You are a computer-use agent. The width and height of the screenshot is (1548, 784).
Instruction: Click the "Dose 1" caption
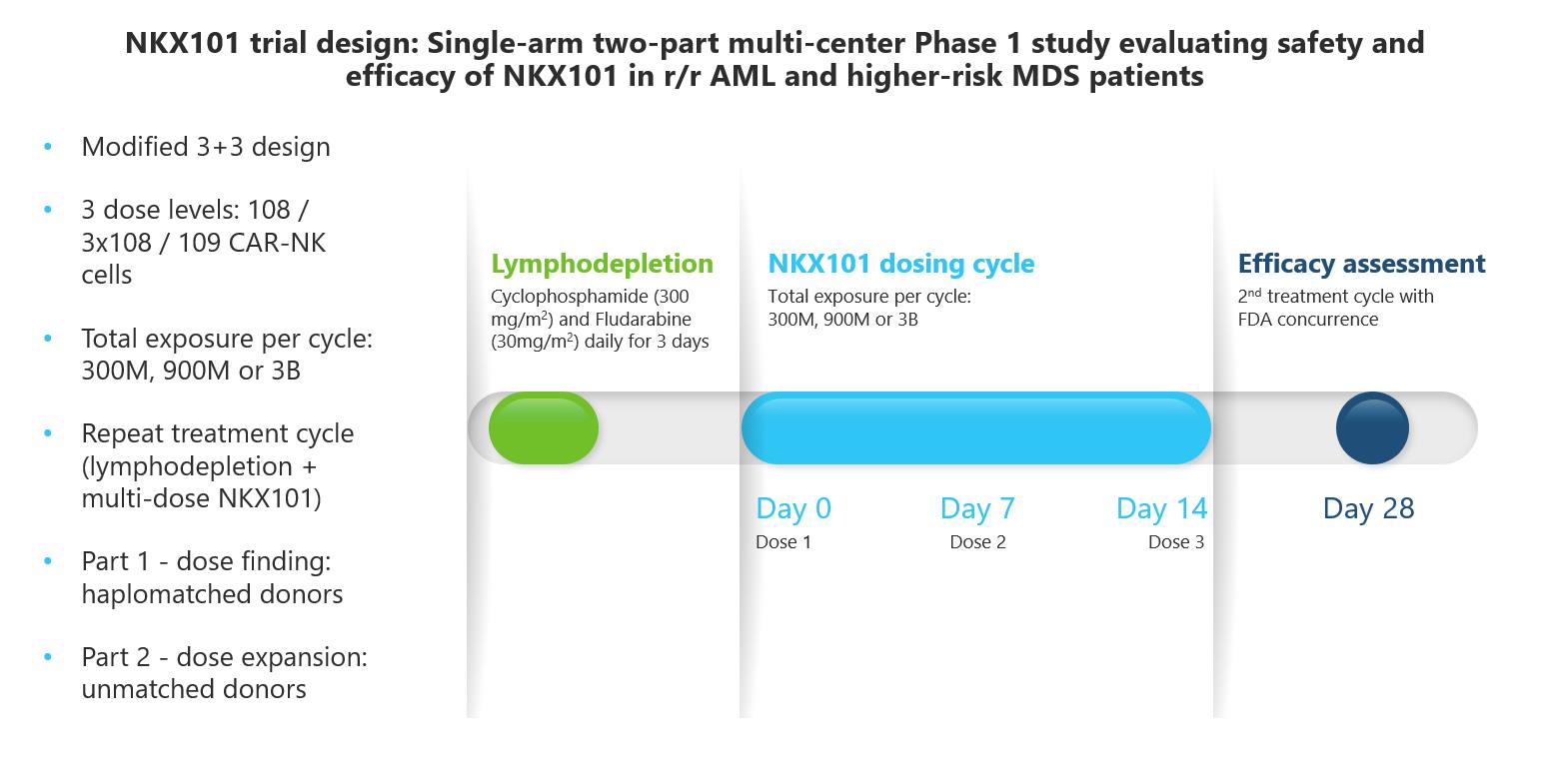click(783, 542)
